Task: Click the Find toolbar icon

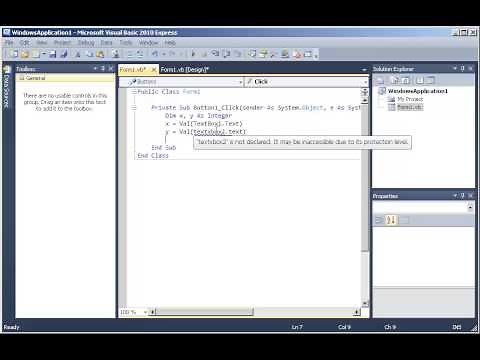Action: (x=116, y=54)
